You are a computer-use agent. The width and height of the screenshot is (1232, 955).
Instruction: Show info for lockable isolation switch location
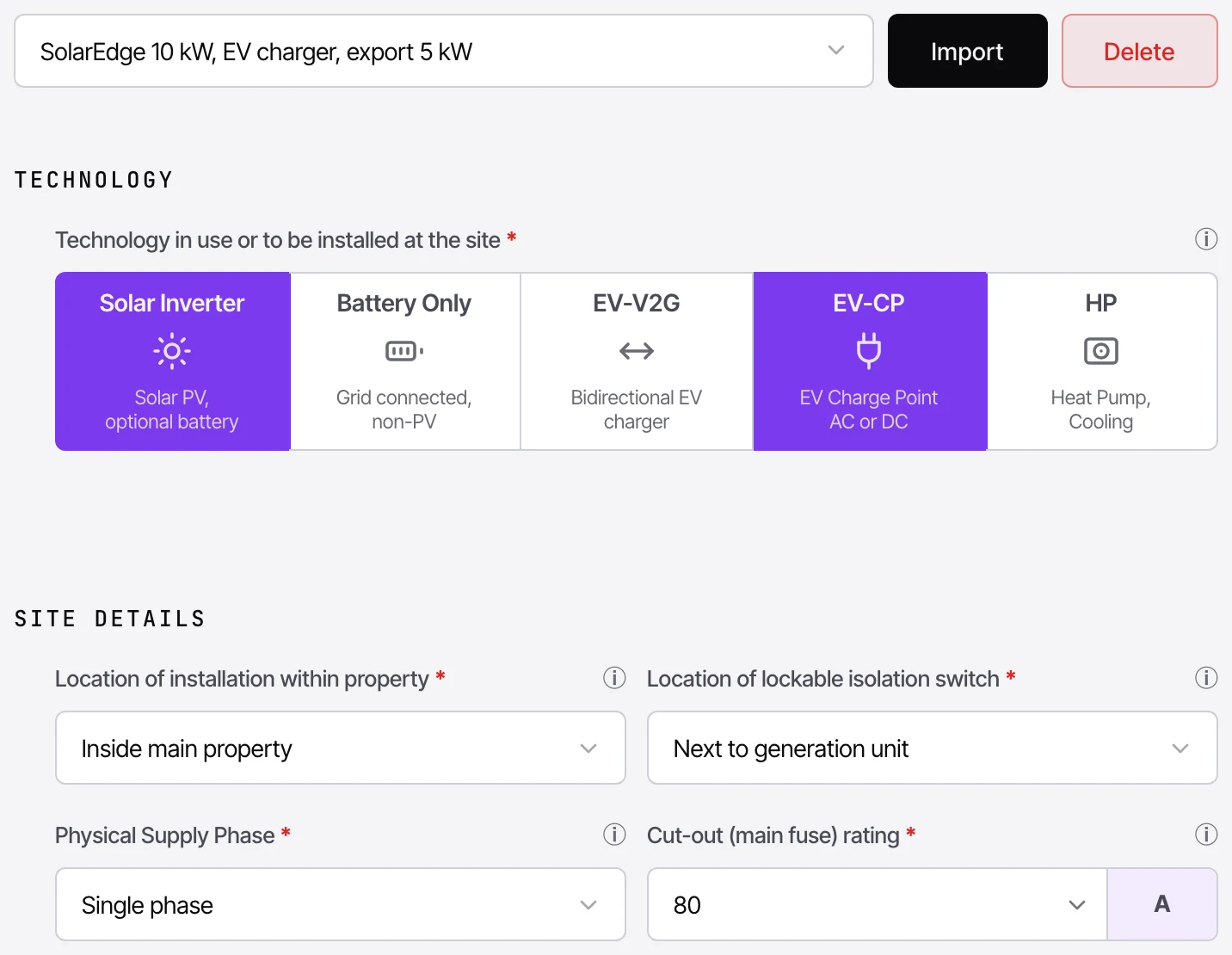[1206, 678]
